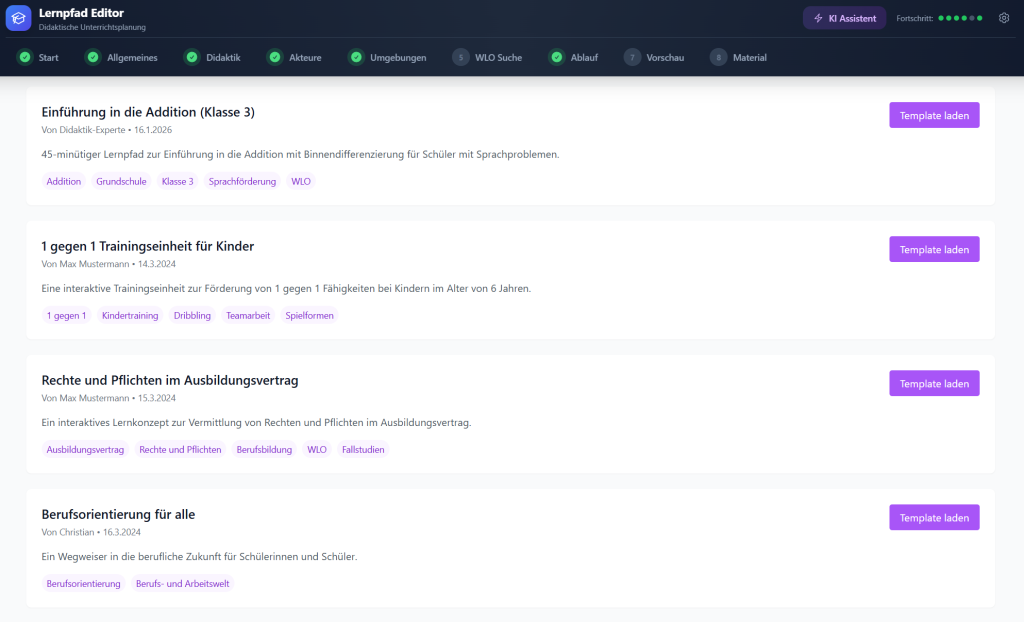Click the title 1 gegen 1 Trainingseinheit für Kinder
Viewport: 1024px width, 622px height.
click(x=148, y=246)
